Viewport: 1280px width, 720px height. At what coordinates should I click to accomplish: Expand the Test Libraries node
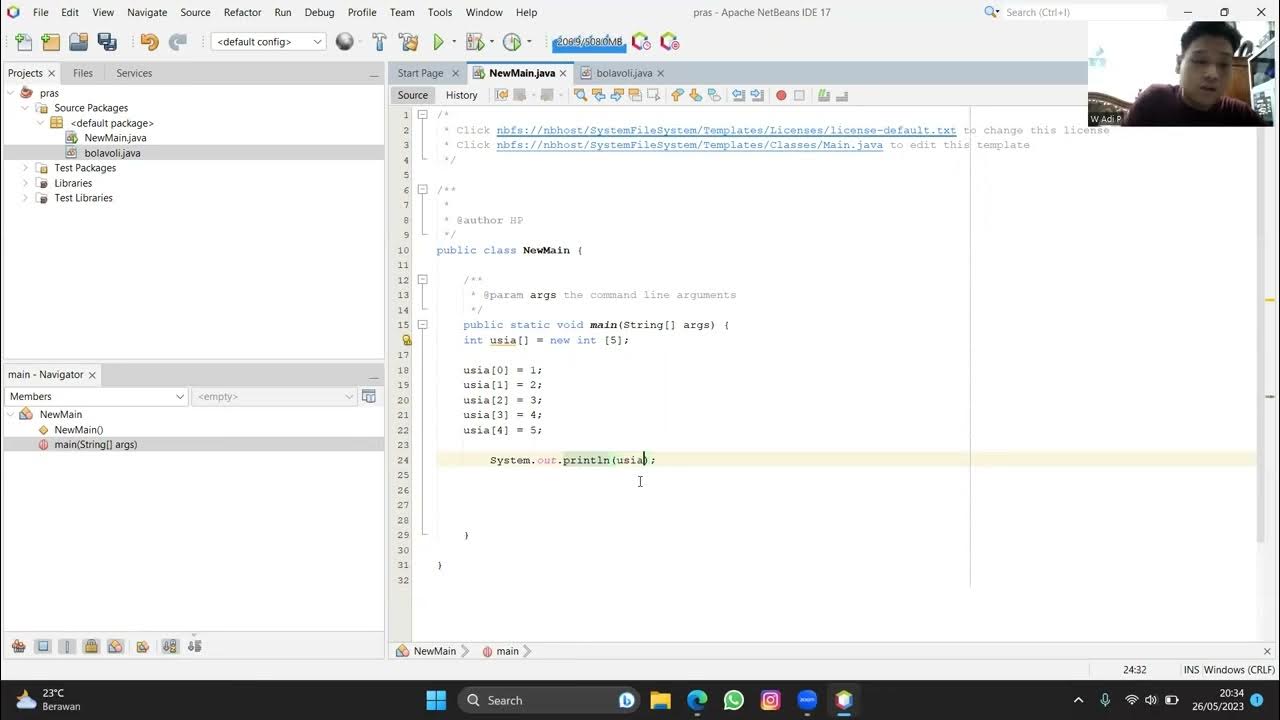[x=26, y=198]
